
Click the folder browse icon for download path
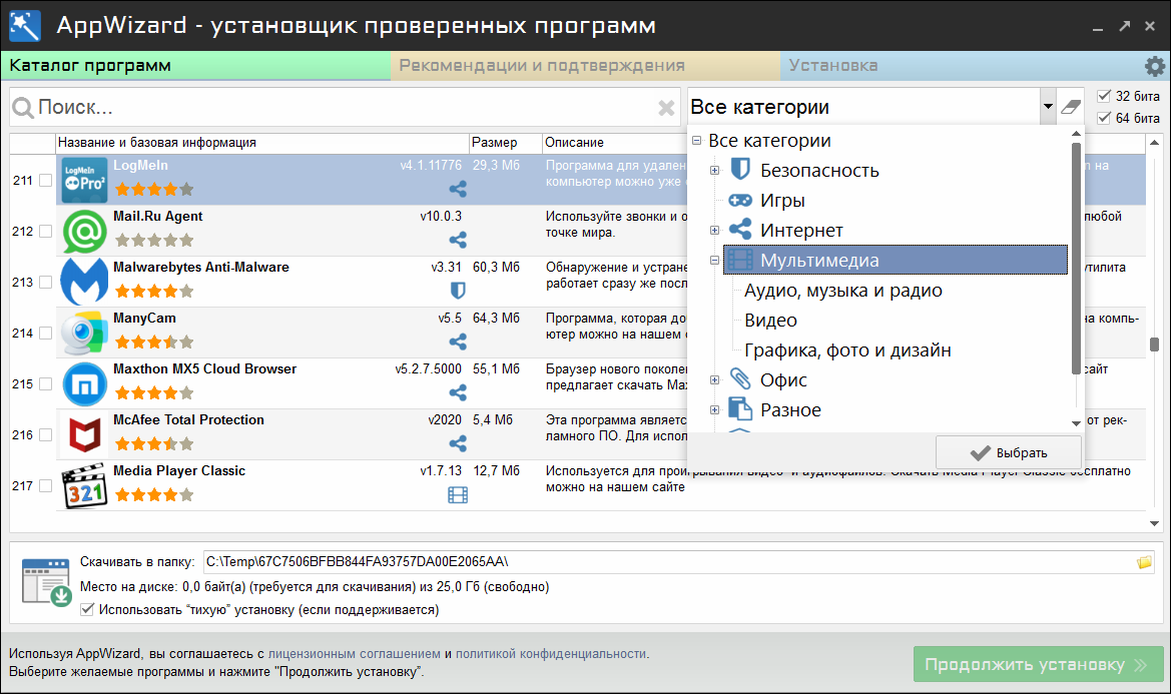click(x=1144, y=562)
